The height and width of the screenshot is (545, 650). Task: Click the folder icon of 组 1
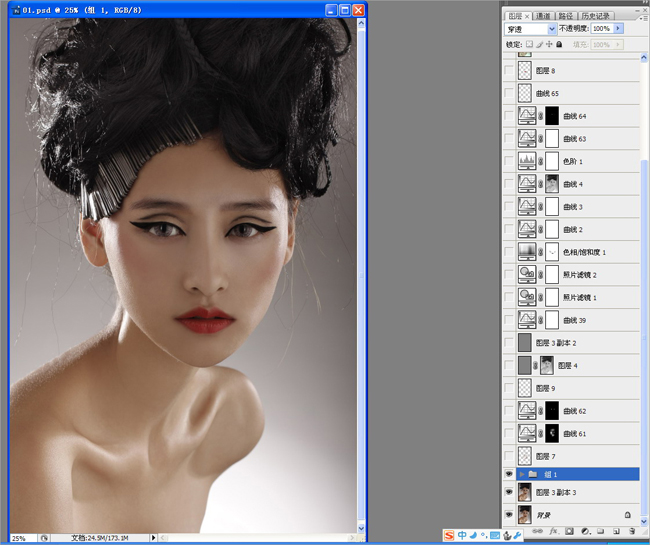533,474
